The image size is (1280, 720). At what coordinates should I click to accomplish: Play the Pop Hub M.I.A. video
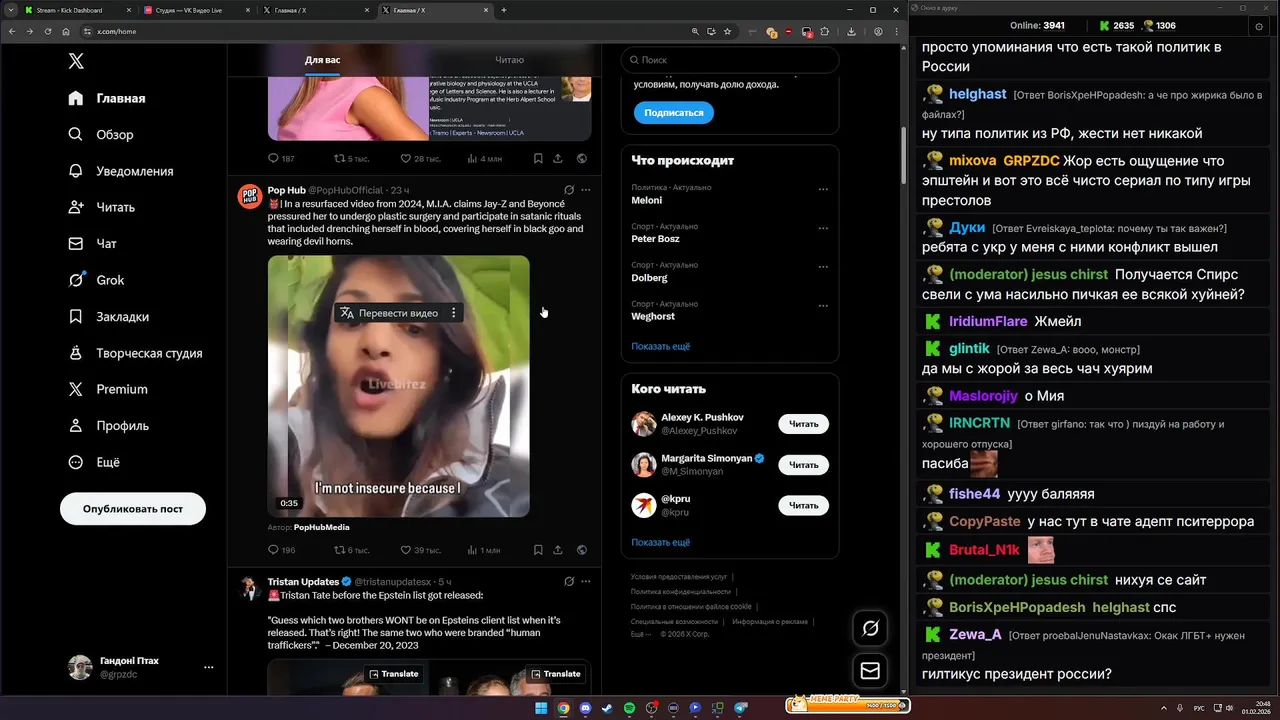click(x=398, y=386)
